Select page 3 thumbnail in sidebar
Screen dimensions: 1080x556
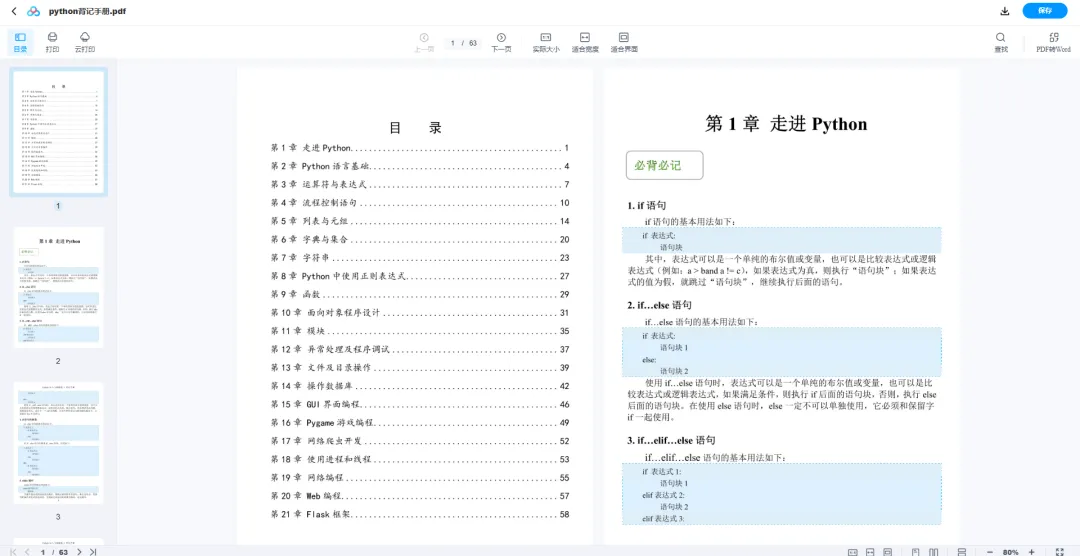pyautogui.click(x=58, y=444)
